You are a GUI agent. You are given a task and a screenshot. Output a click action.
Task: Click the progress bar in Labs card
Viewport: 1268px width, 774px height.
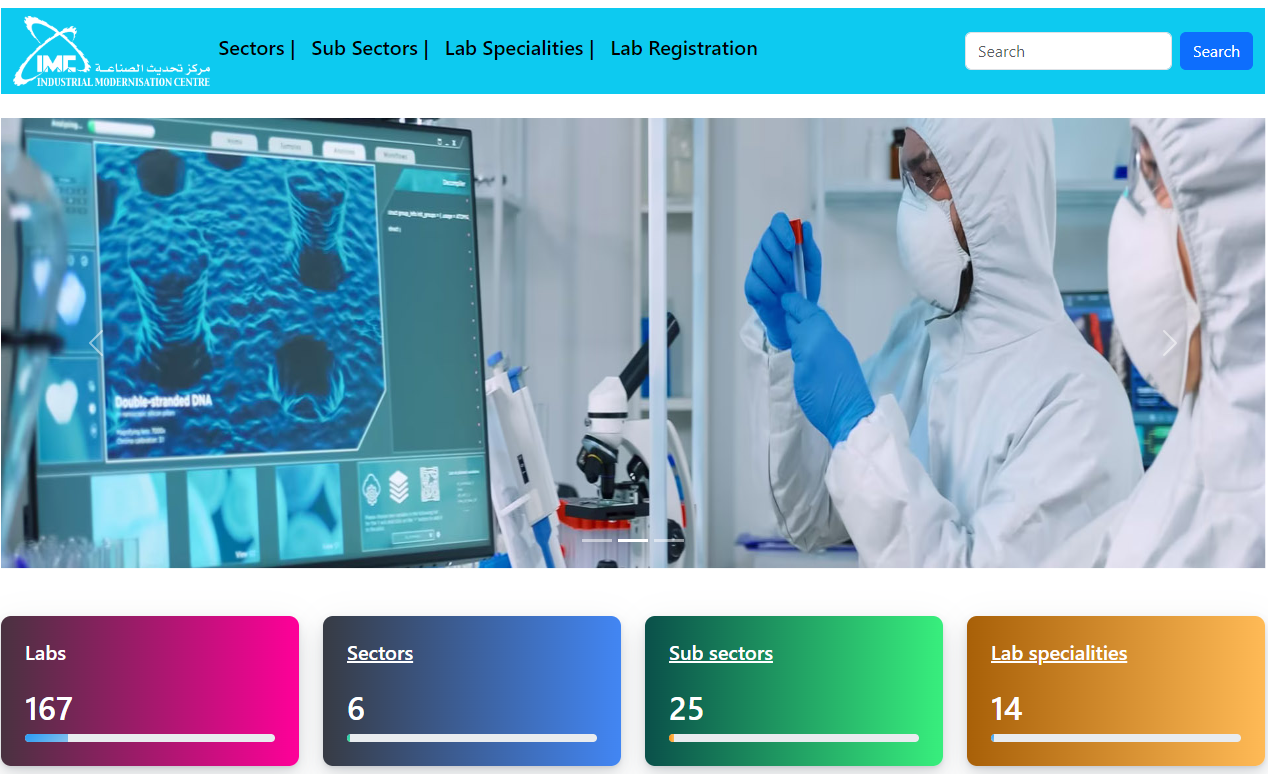click(150, 738)
